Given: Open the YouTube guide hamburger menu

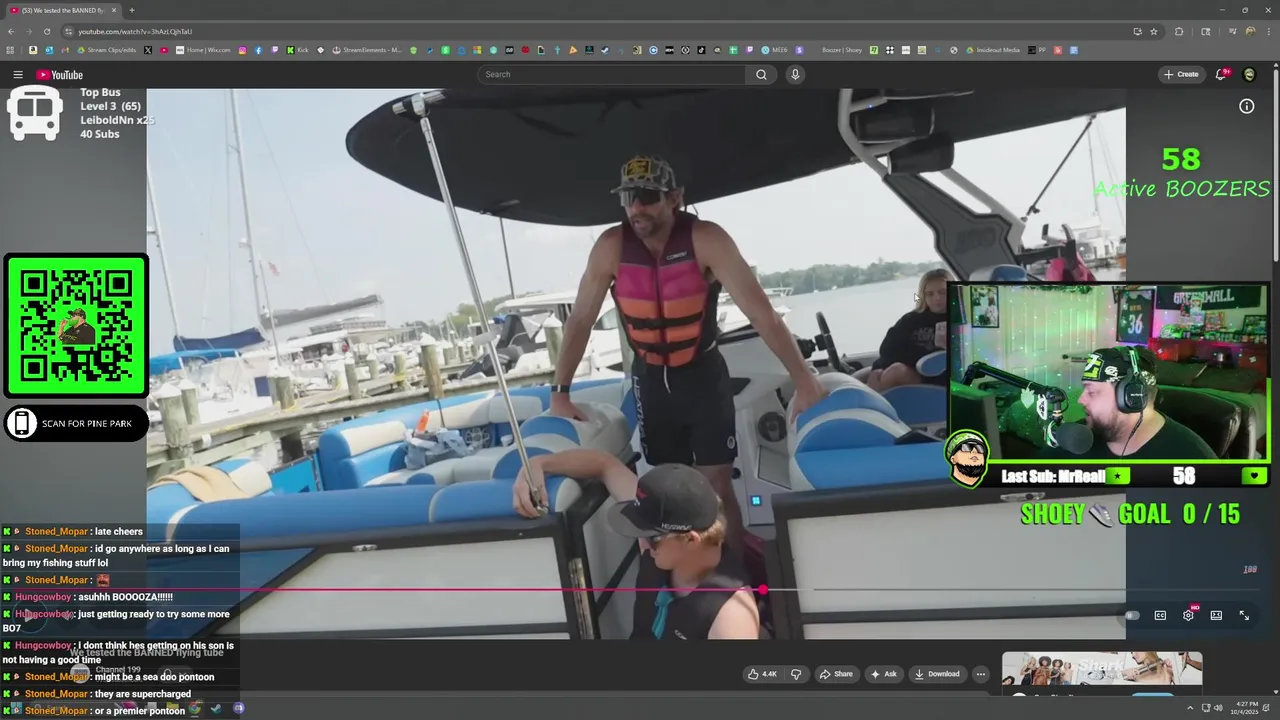Looking at the screenshot, I should point(18,75).
